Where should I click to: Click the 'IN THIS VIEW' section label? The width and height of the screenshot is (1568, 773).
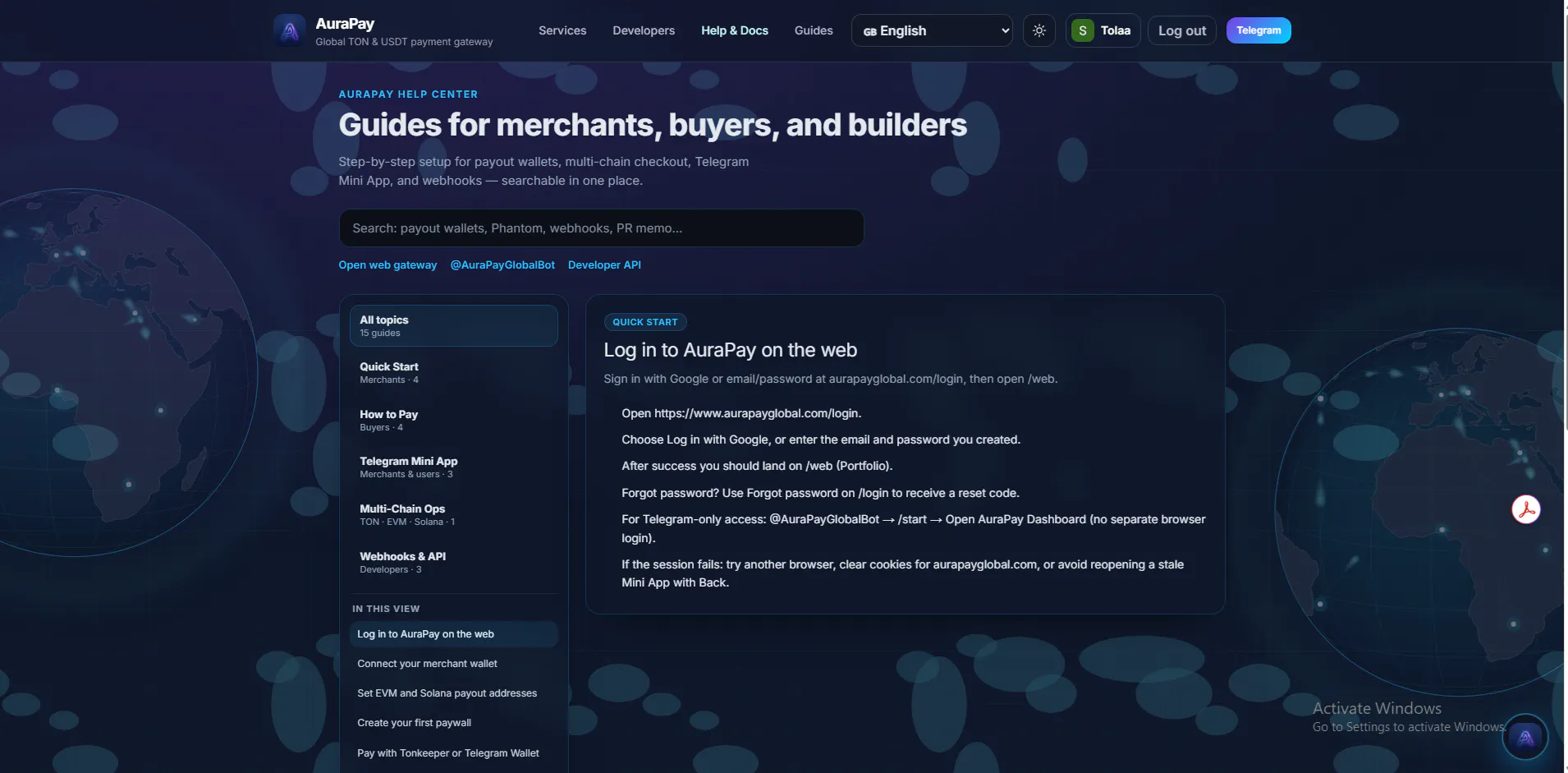[x=386, y=609]
